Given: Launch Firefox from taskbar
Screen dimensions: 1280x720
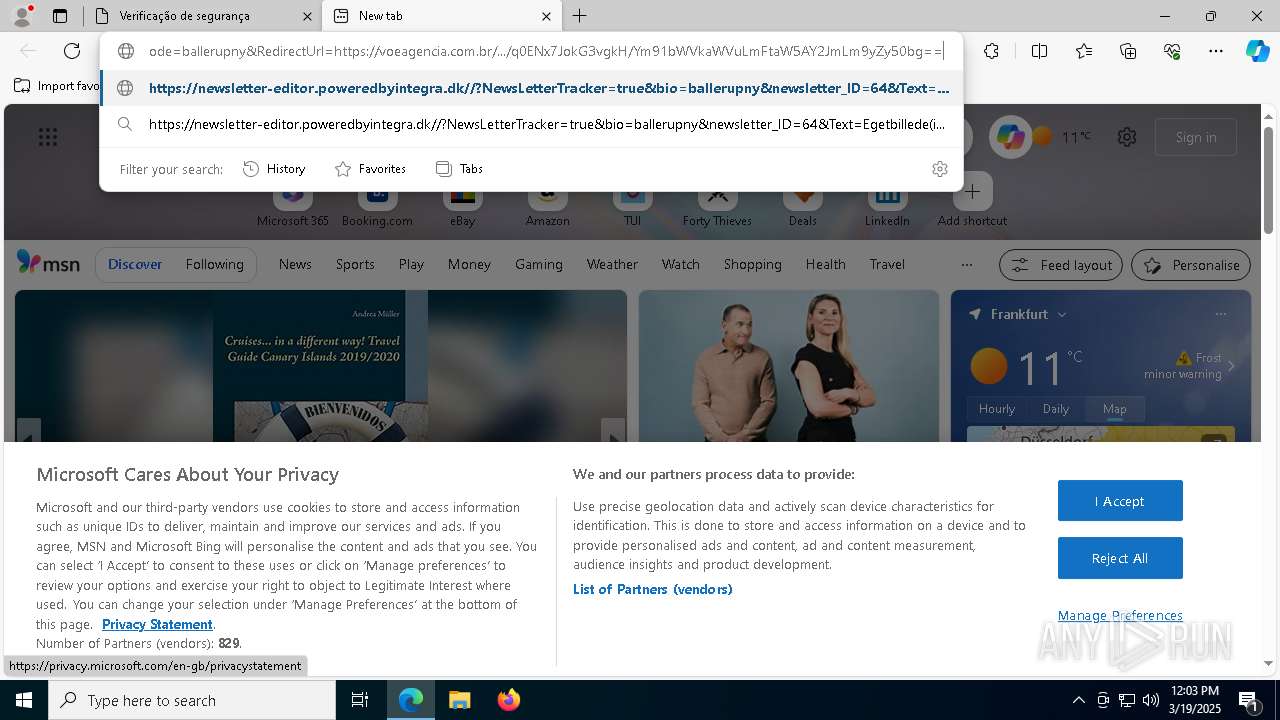Looking at the screenshot, I should coord(508,700).
